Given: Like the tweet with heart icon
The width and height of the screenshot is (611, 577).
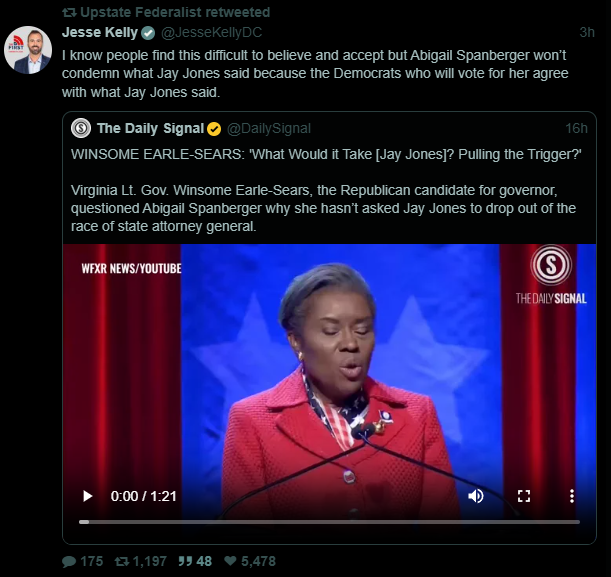Looking at the screenshot, I should (231, 561).
